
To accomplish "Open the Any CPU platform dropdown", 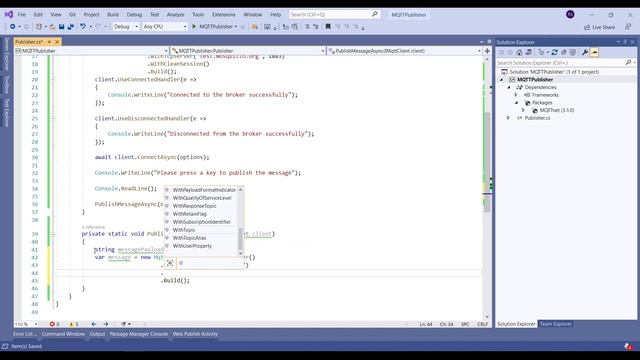I will [164, 27].
